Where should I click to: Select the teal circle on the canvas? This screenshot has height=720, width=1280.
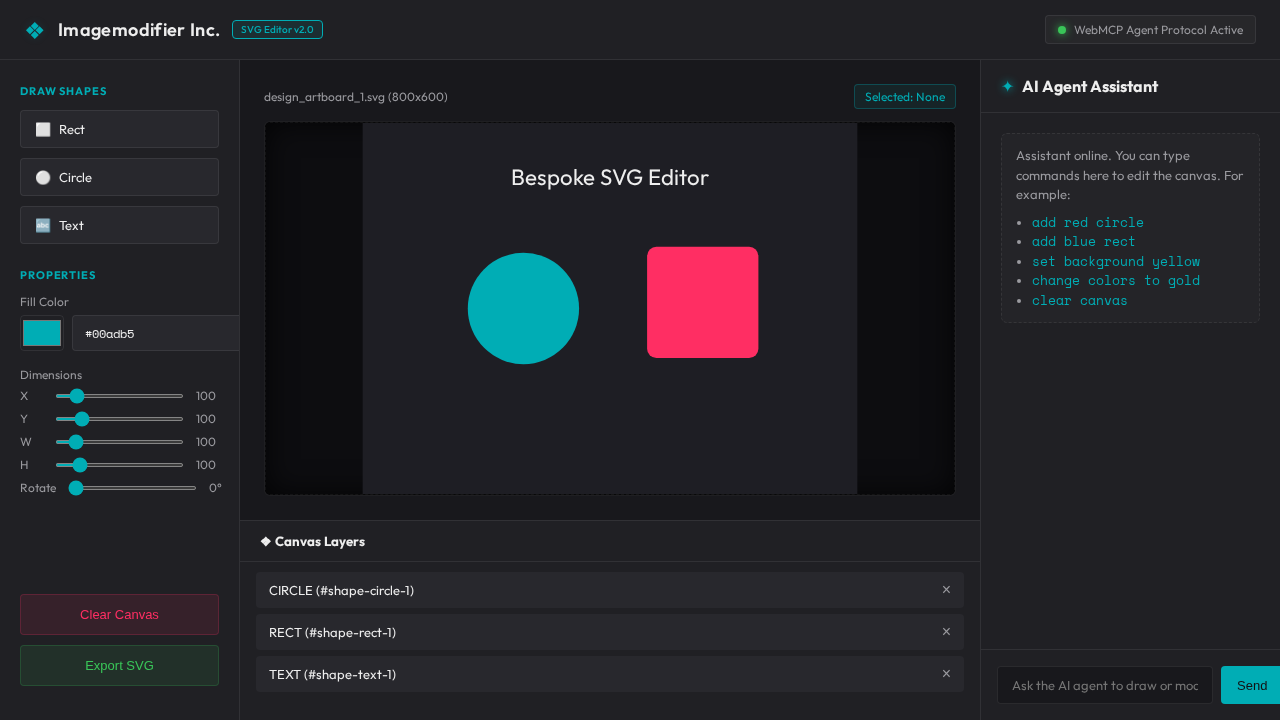pos(523,308)
